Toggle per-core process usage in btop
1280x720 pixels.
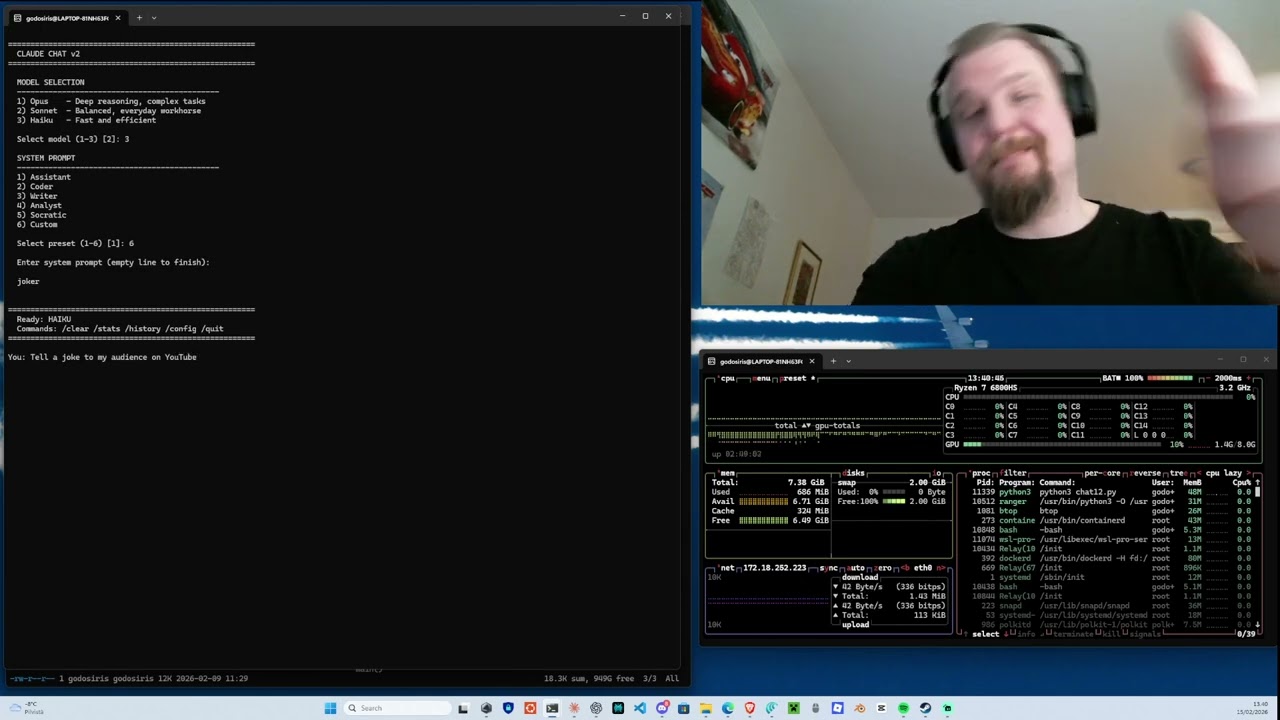tap(1105, 473)
